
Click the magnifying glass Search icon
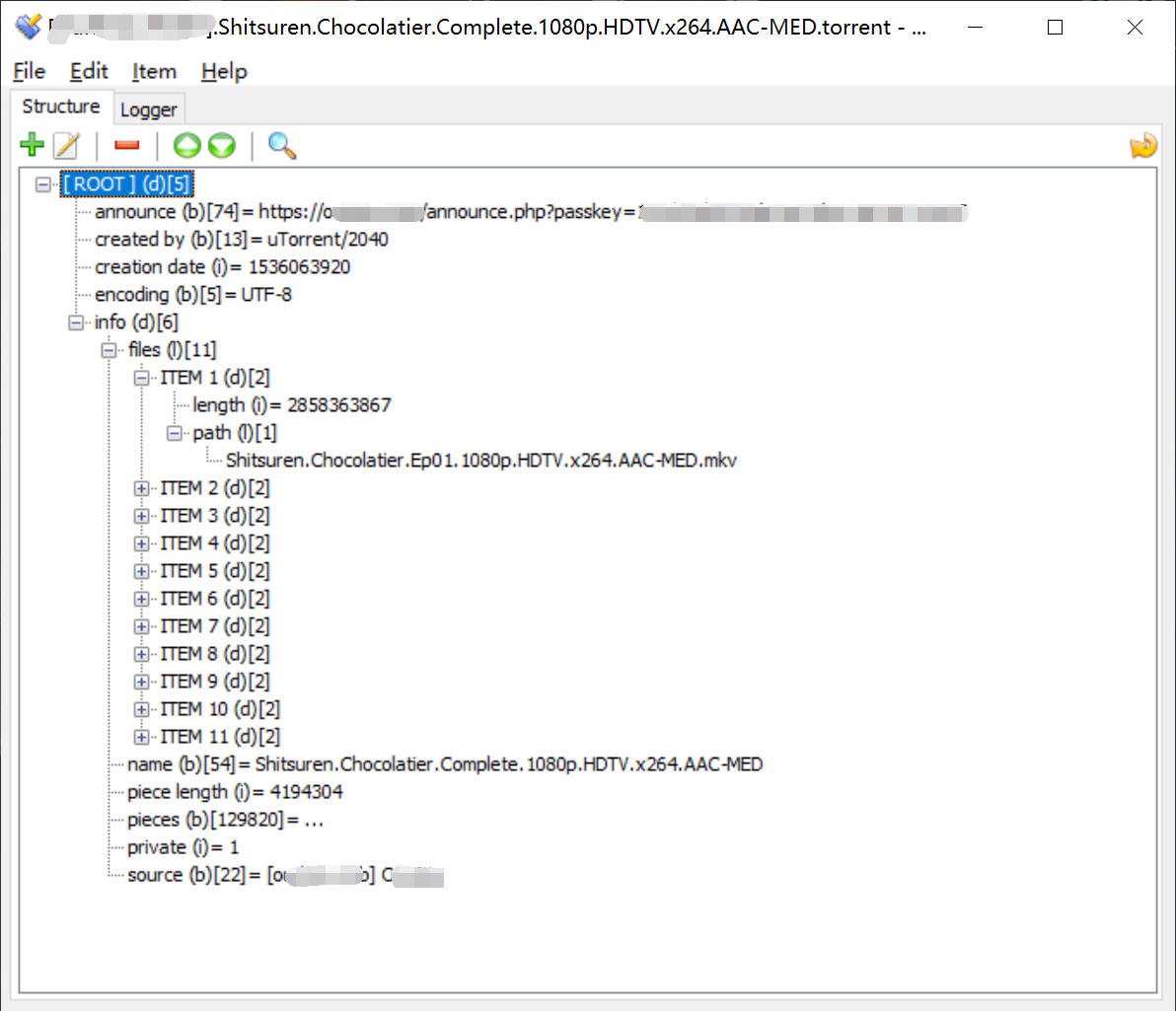point(282,146)
